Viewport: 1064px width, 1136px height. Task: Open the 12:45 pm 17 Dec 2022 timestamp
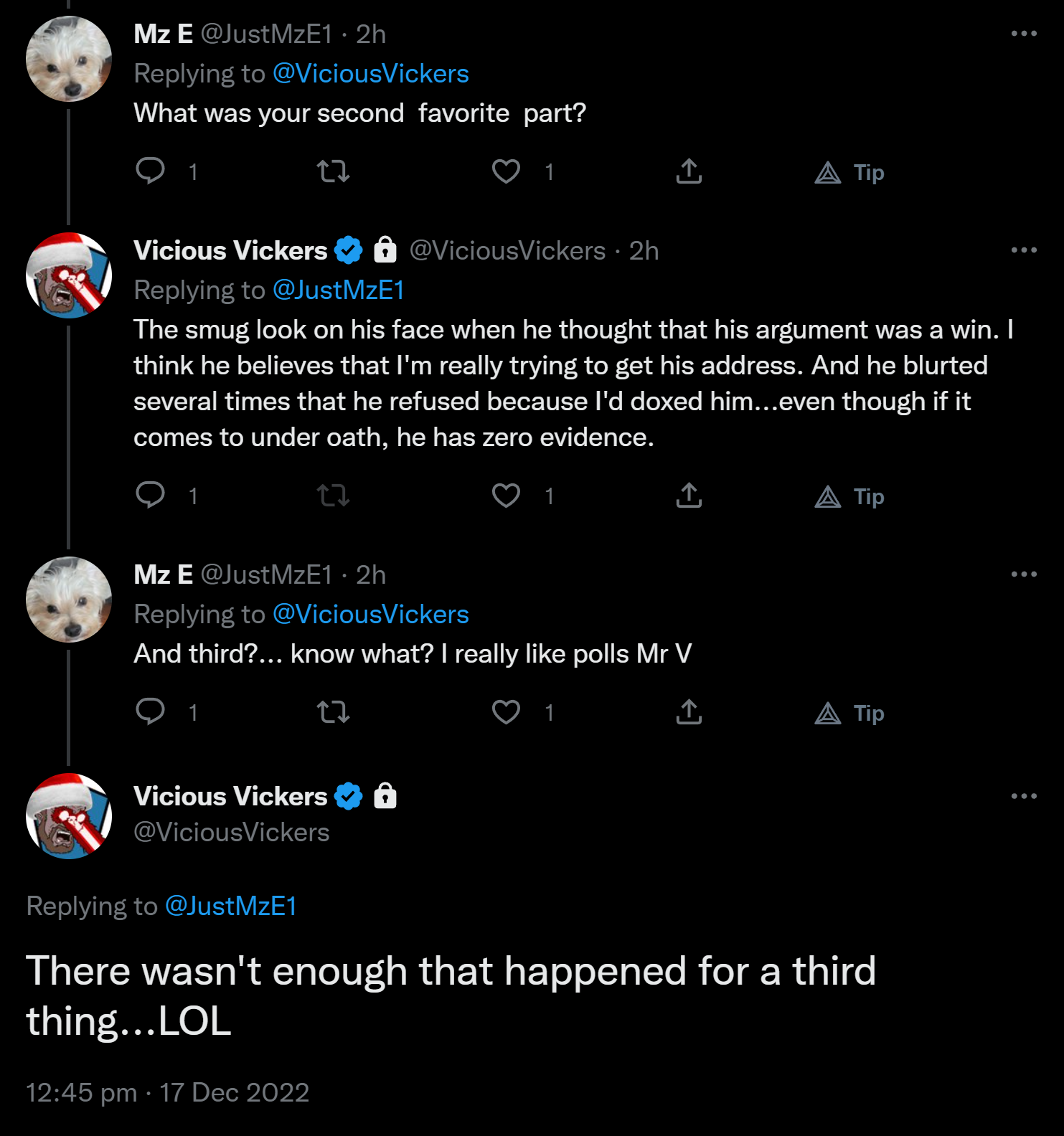coord(168,1092)
